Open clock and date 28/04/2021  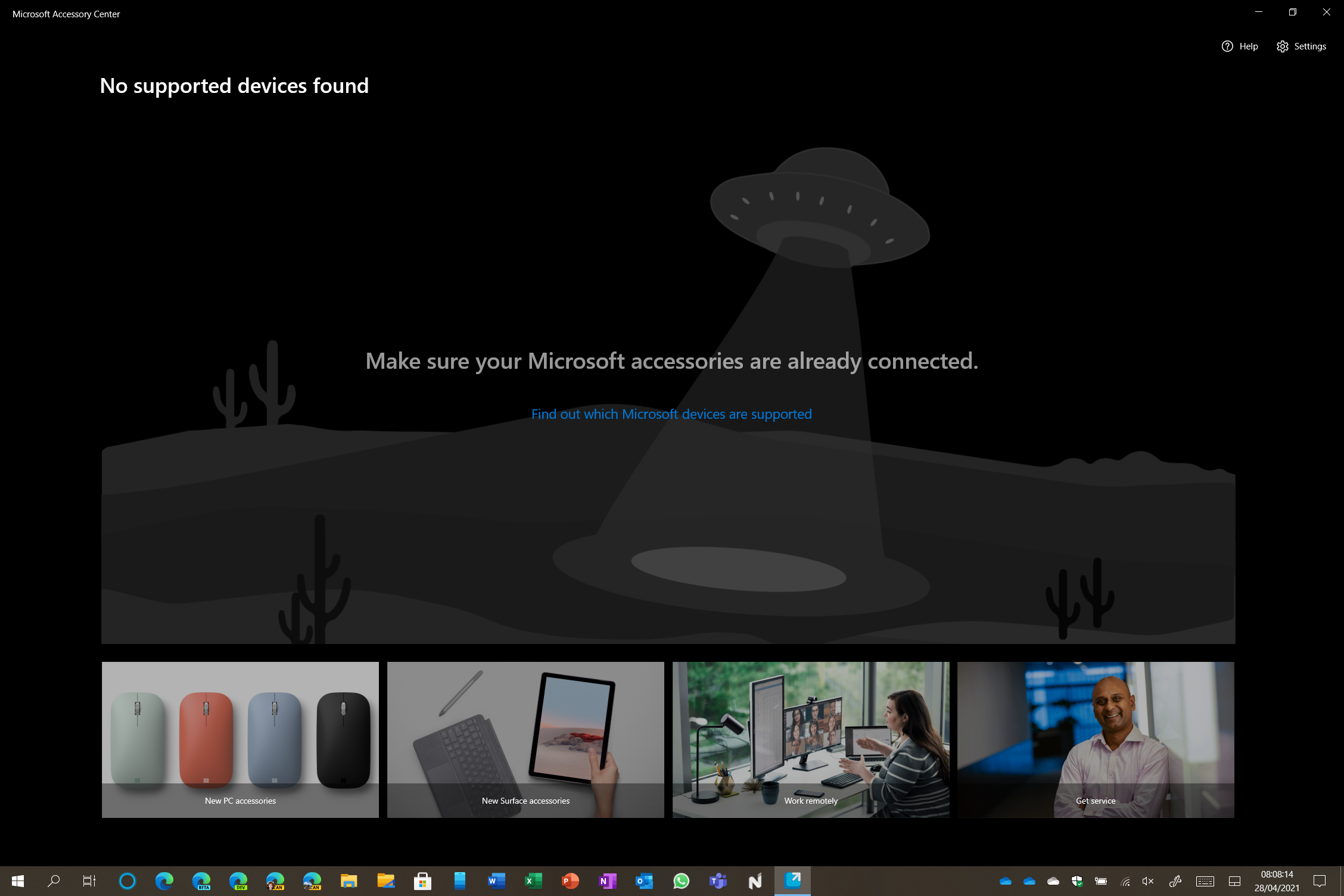[1277, 881]
